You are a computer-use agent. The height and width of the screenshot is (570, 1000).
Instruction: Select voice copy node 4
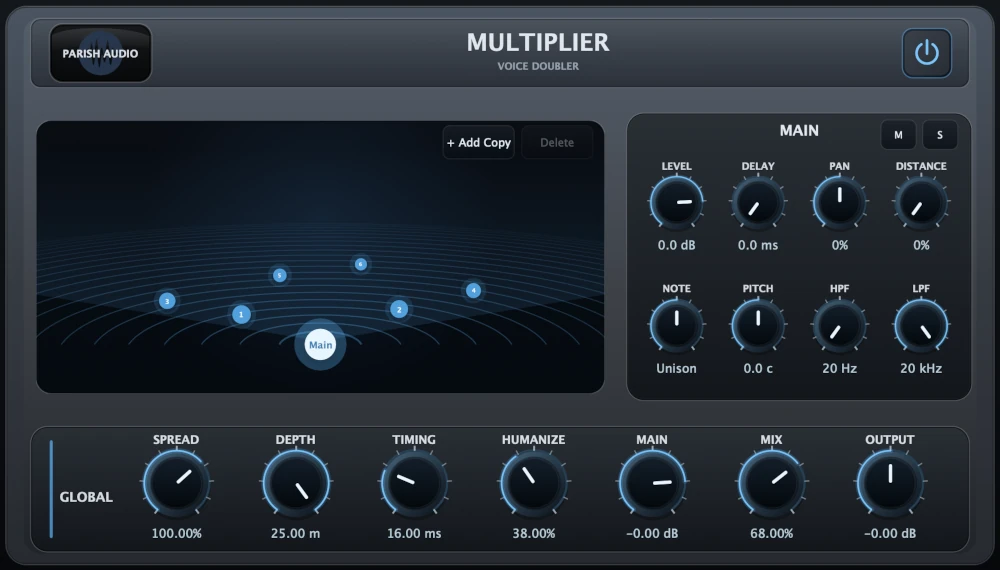(473, 291)
